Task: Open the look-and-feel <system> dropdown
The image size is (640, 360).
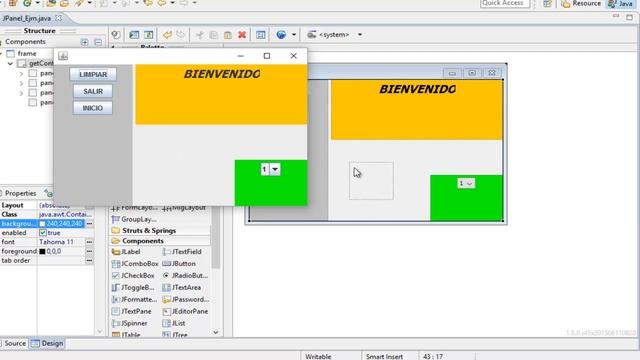Action: [360, 35]
